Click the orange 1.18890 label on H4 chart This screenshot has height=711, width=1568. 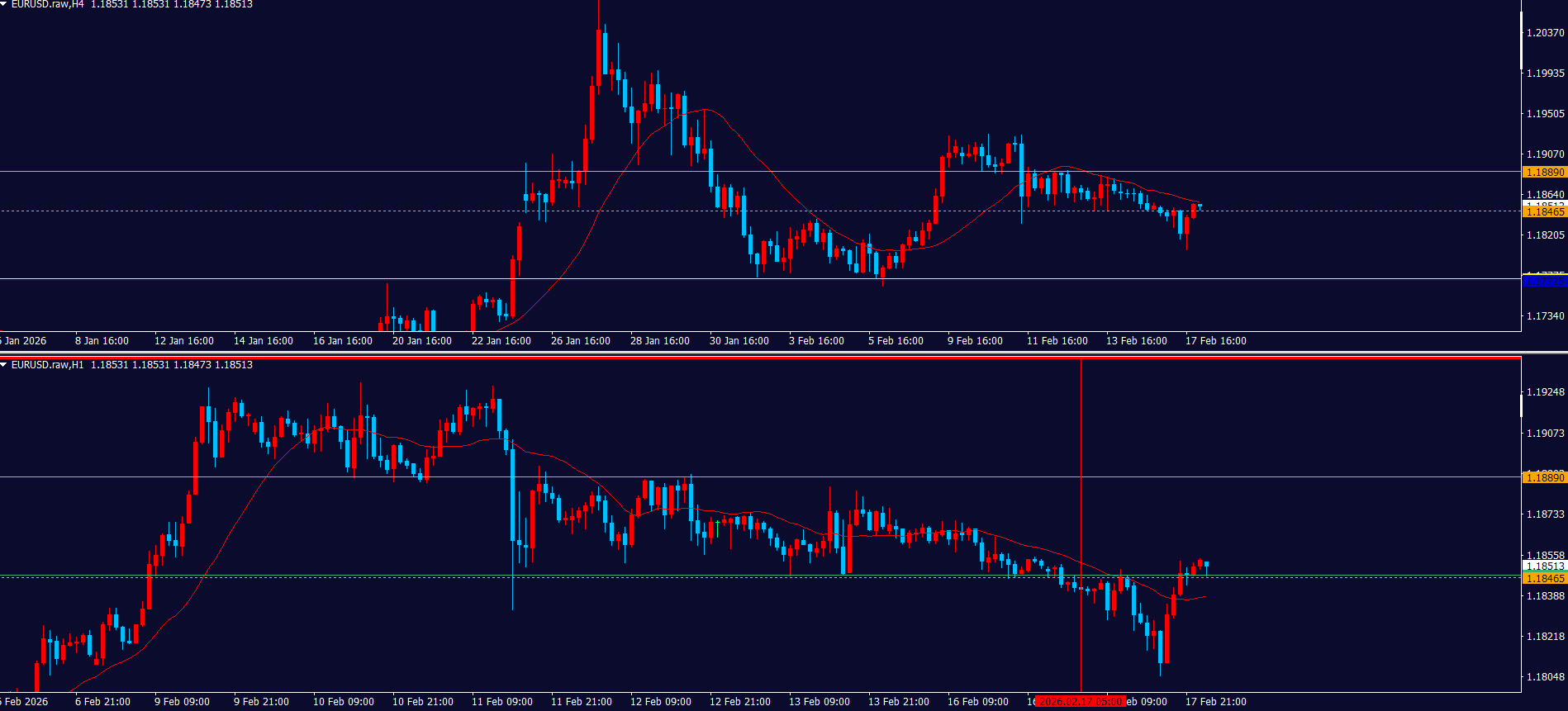[1544, 173]
